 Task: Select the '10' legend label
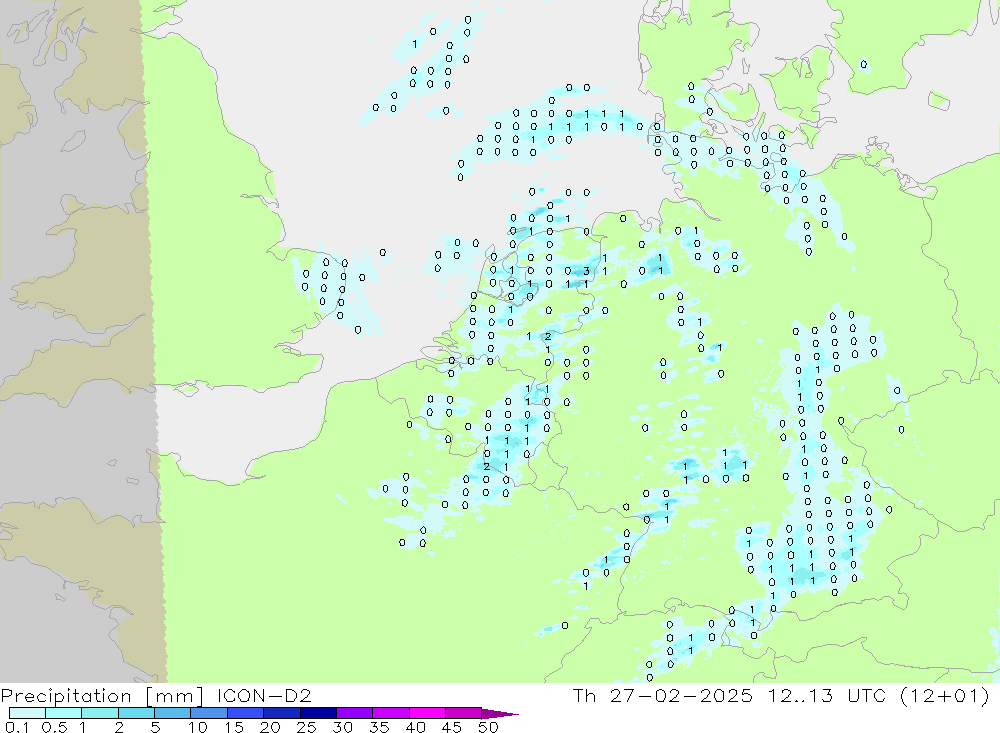coord(197,727)
